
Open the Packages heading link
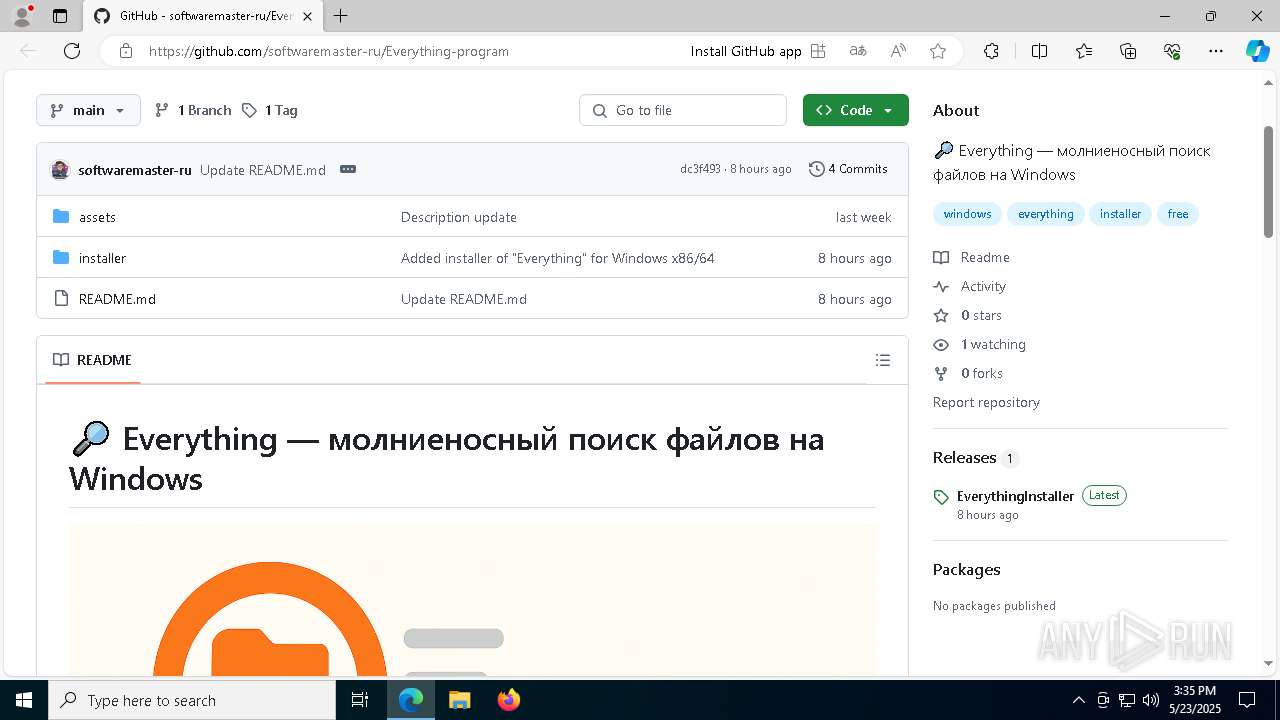967,570
